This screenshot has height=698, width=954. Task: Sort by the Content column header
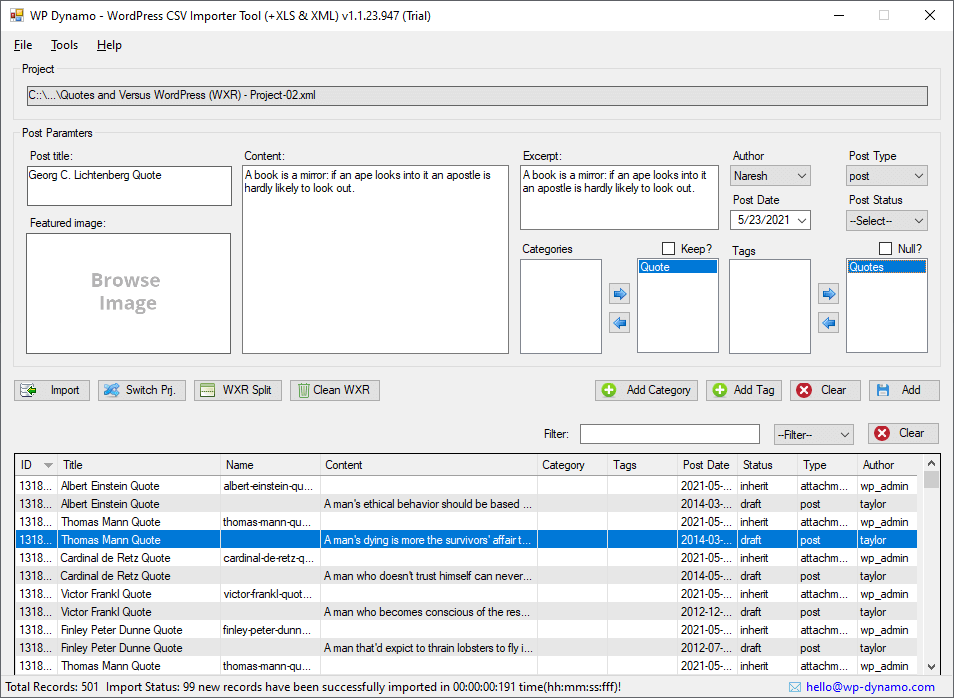click(429, 465)
